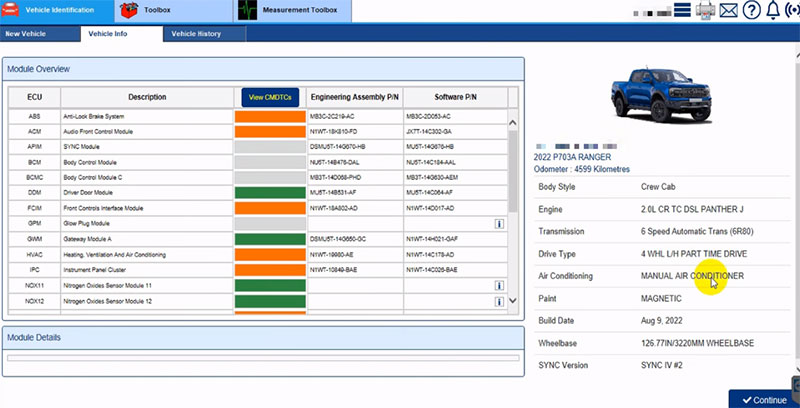Click the module table scroll up arrow
This screenshot has width=800, height=408.
(513, 123)
